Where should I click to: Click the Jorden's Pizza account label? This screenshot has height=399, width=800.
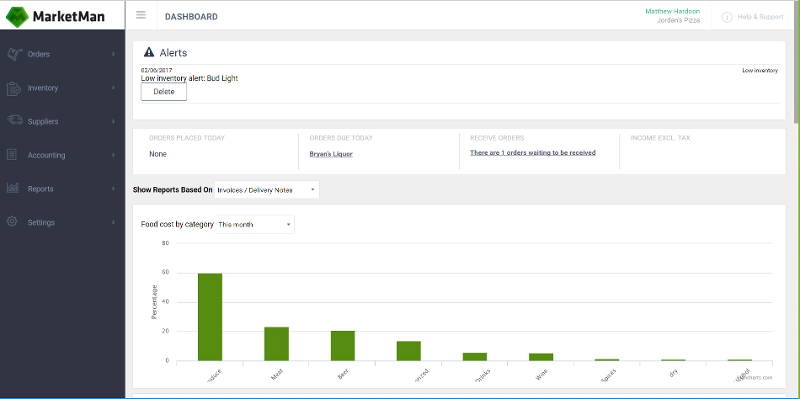pos(679,20)
